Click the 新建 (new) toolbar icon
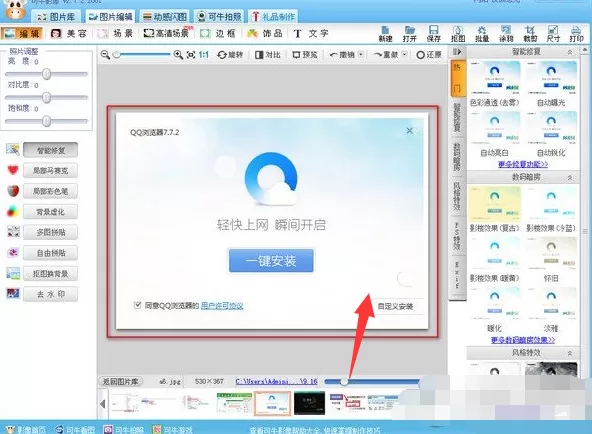Image resolution: width=592 pixels, height=434 pixels. (x=385, y=34)
